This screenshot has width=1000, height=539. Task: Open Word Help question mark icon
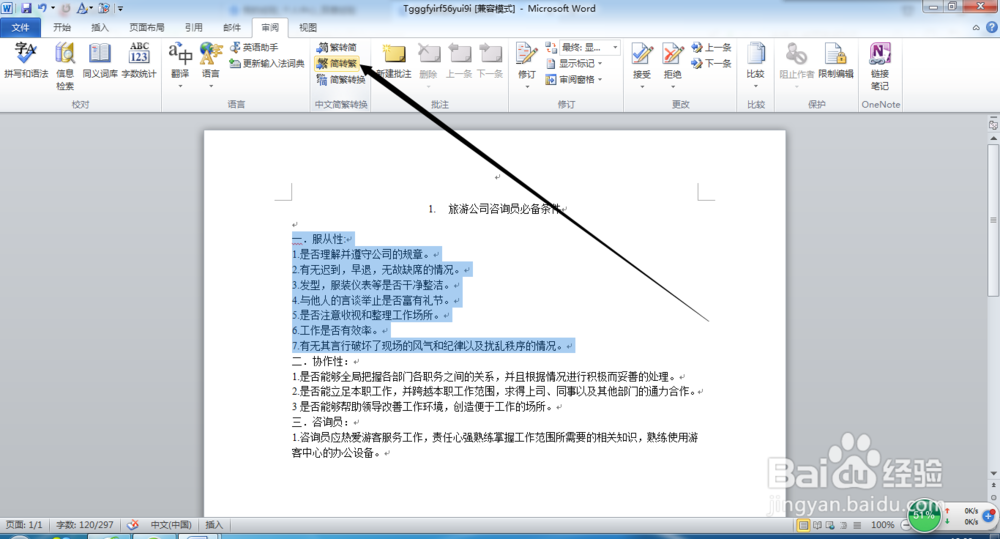click(x=992, y=27)
